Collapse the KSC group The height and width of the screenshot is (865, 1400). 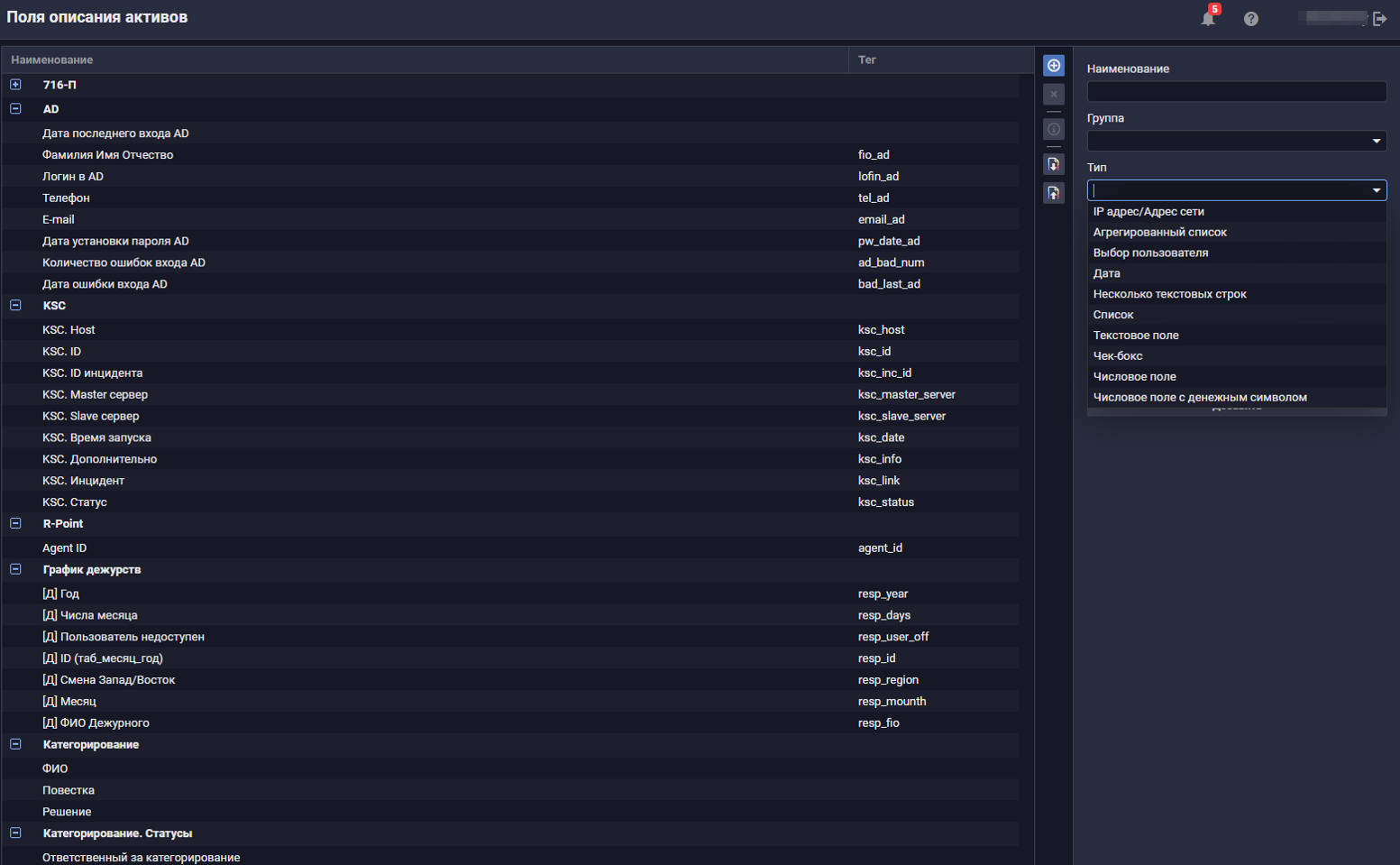tap(15, 306)
